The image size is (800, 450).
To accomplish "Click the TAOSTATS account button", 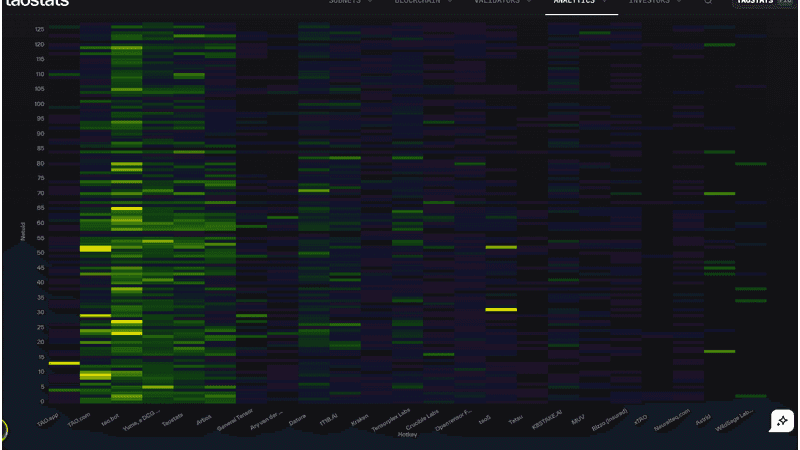I will coord(764,3).
